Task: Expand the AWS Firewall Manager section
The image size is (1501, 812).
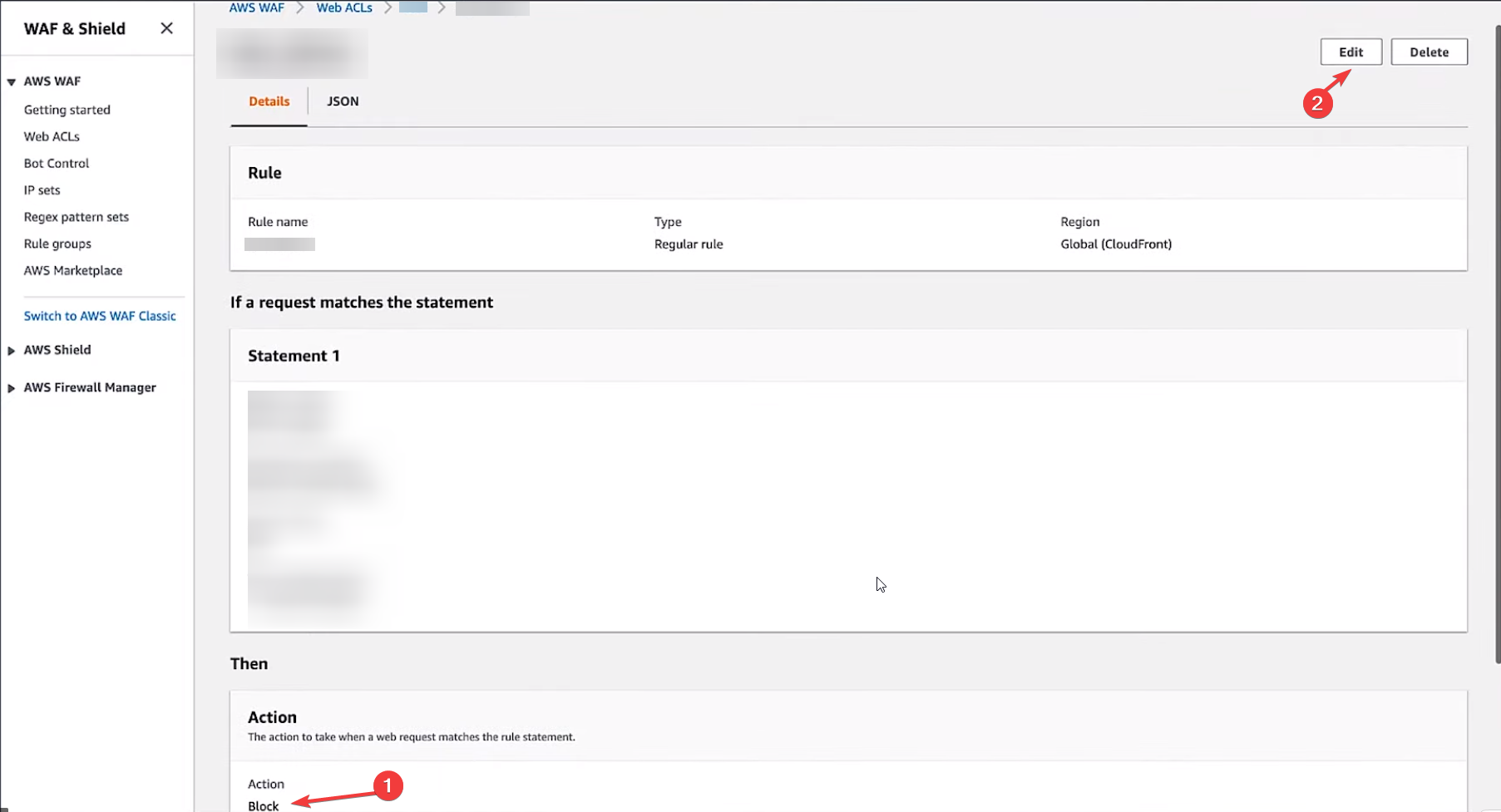Action: click(x=12, y=388)
